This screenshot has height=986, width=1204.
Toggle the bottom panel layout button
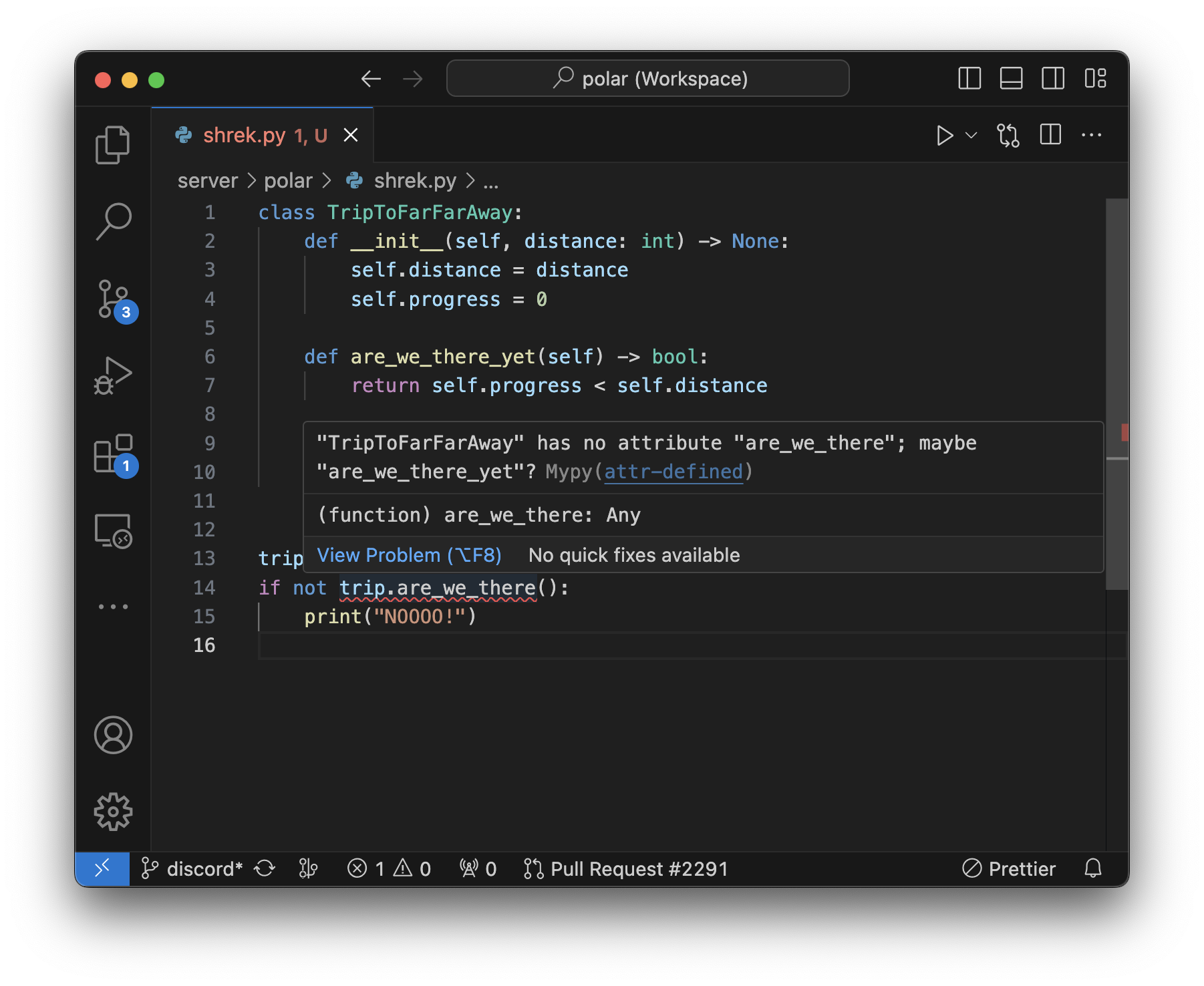(x=1011, y=79)
